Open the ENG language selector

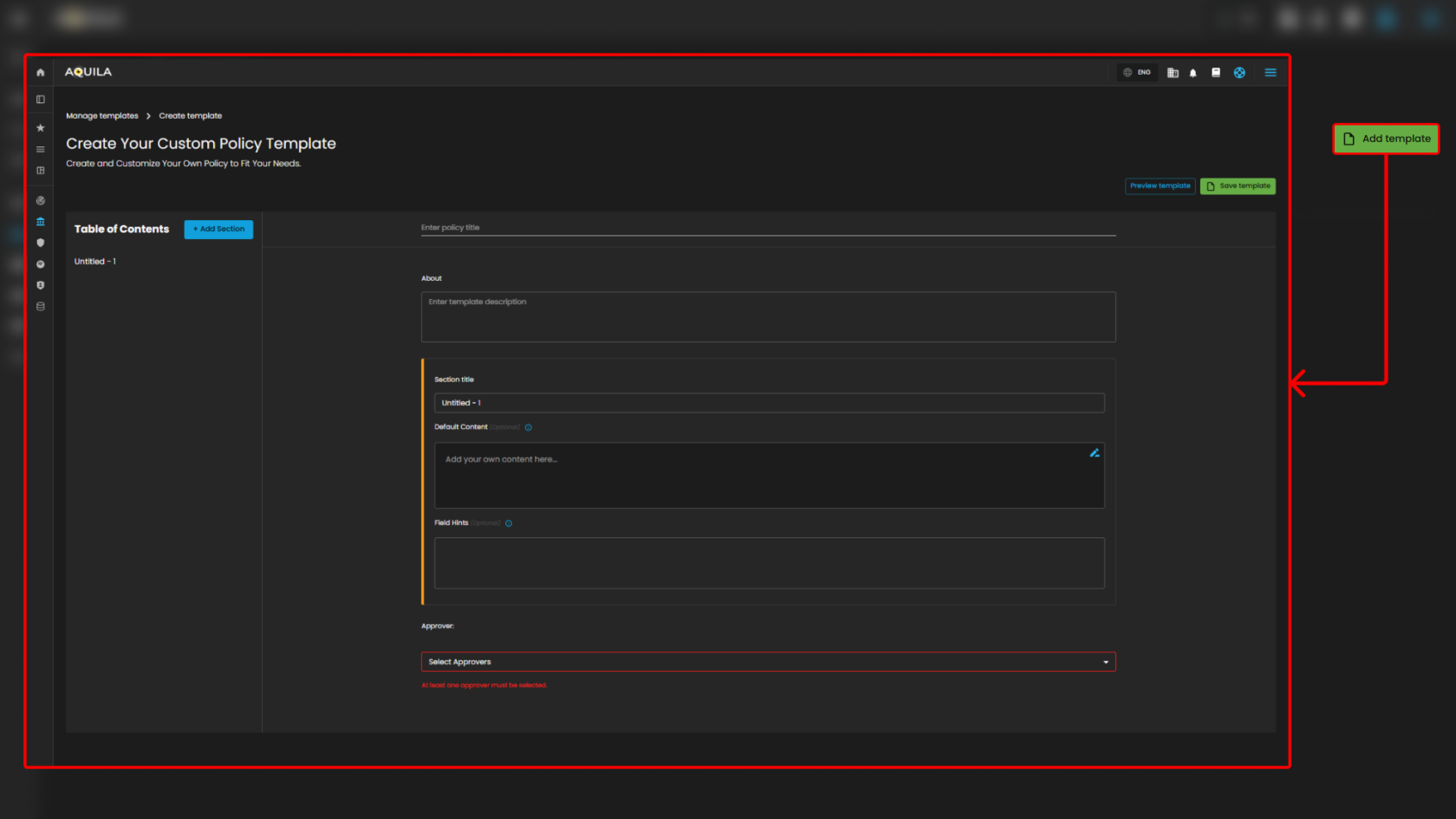click(1137, 73)
